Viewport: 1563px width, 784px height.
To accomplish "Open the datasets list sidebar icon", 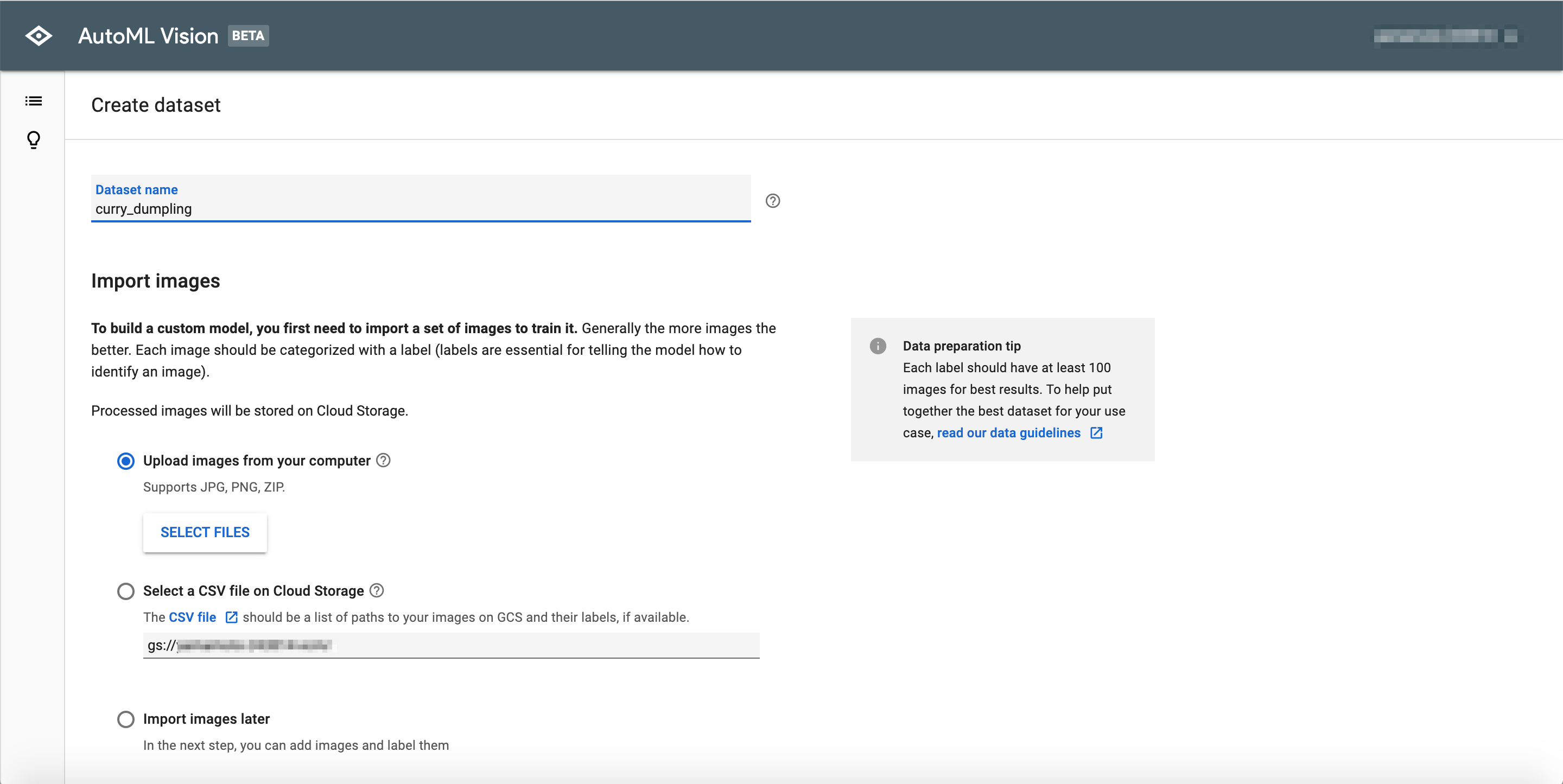I will [33, 101].
